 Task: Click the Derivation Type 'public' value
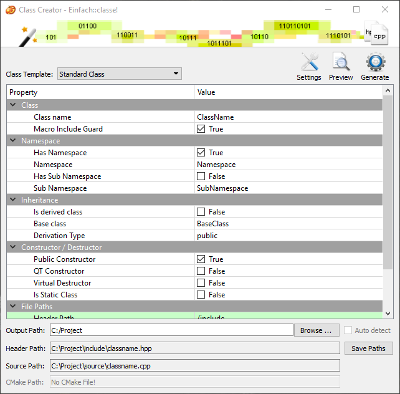(288, 235)
